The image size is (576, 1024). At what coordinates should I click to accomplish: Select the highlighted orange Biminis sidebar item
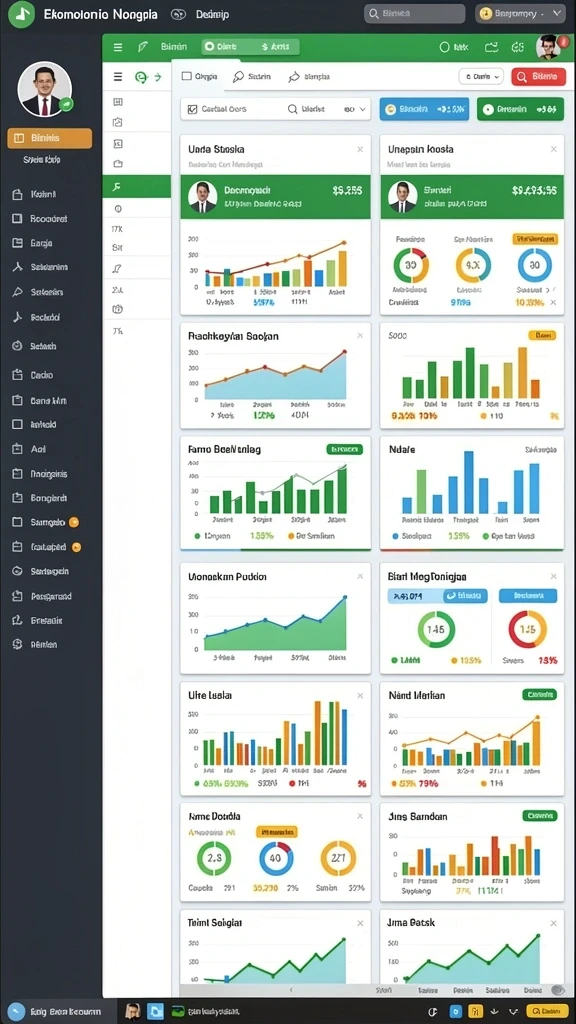[50, 138]
